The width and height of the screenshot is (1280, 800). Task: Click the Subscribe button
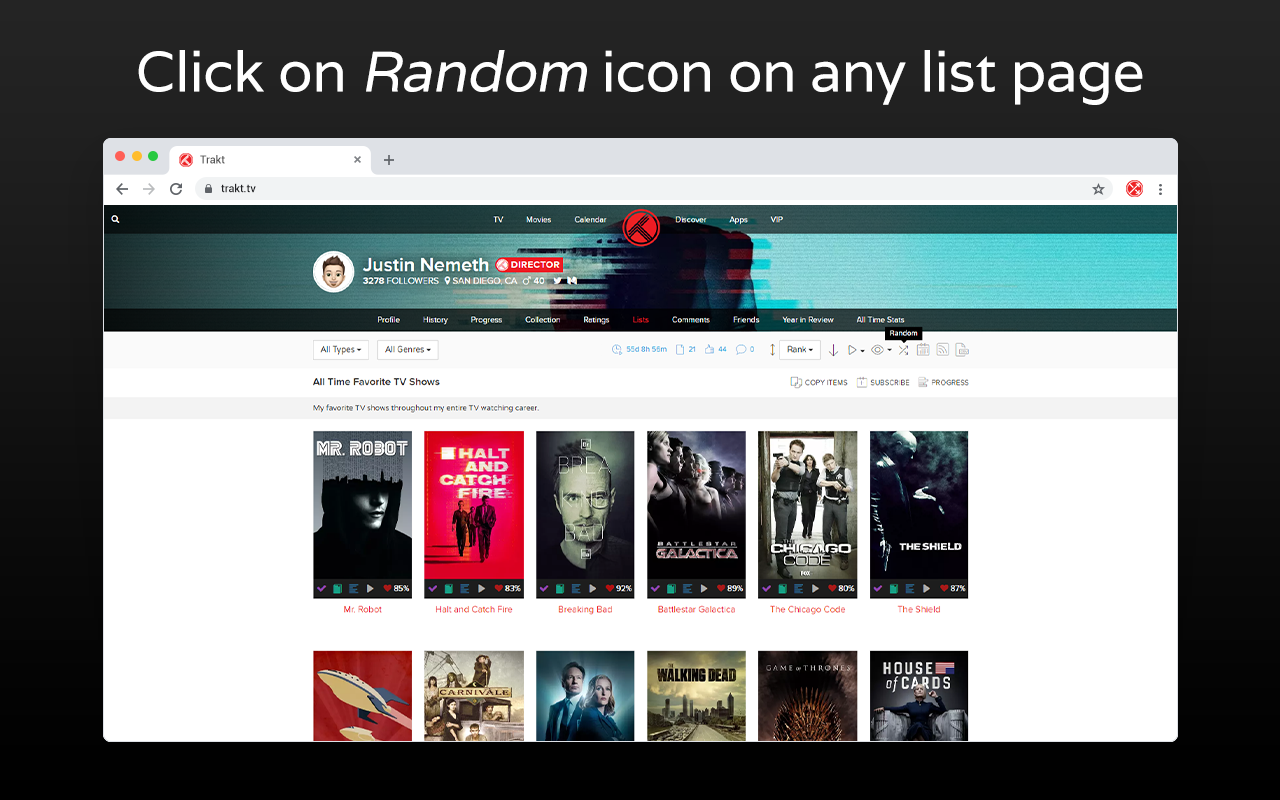(x=883, y=382)
